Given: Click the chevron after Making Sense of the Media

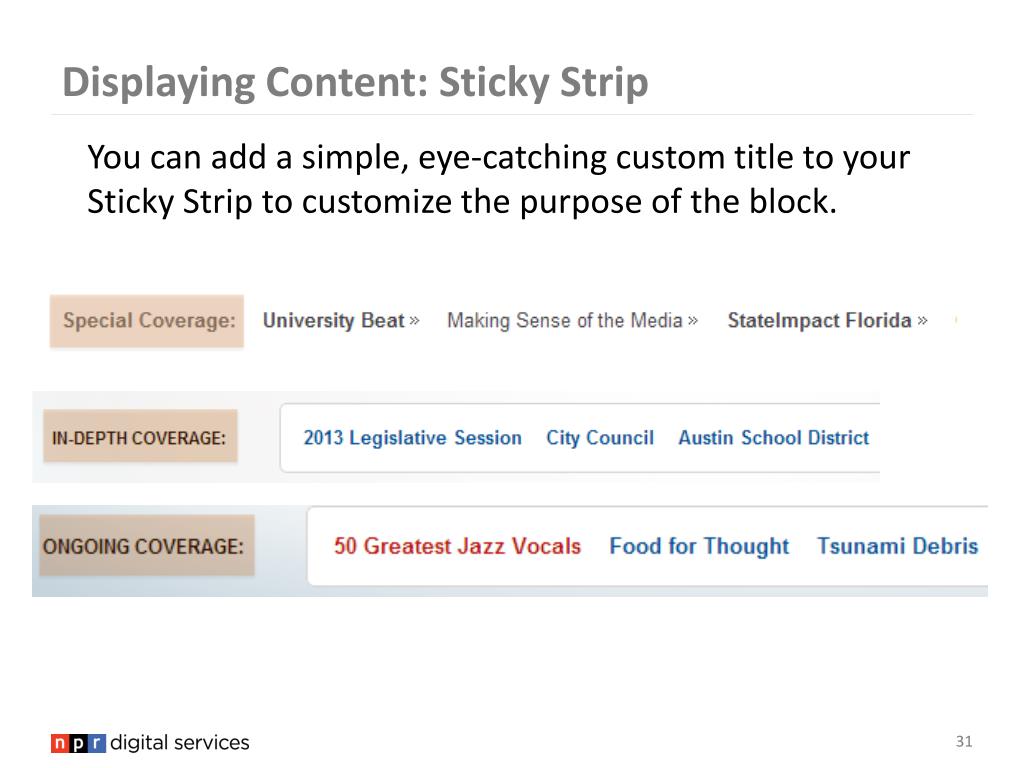Looking at the screenshot, I should coord(693,321).
